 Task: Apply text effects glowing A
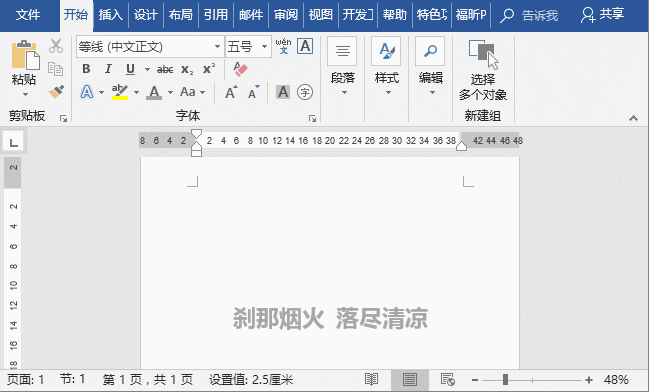pyautogui.click(x=87, y=92)
